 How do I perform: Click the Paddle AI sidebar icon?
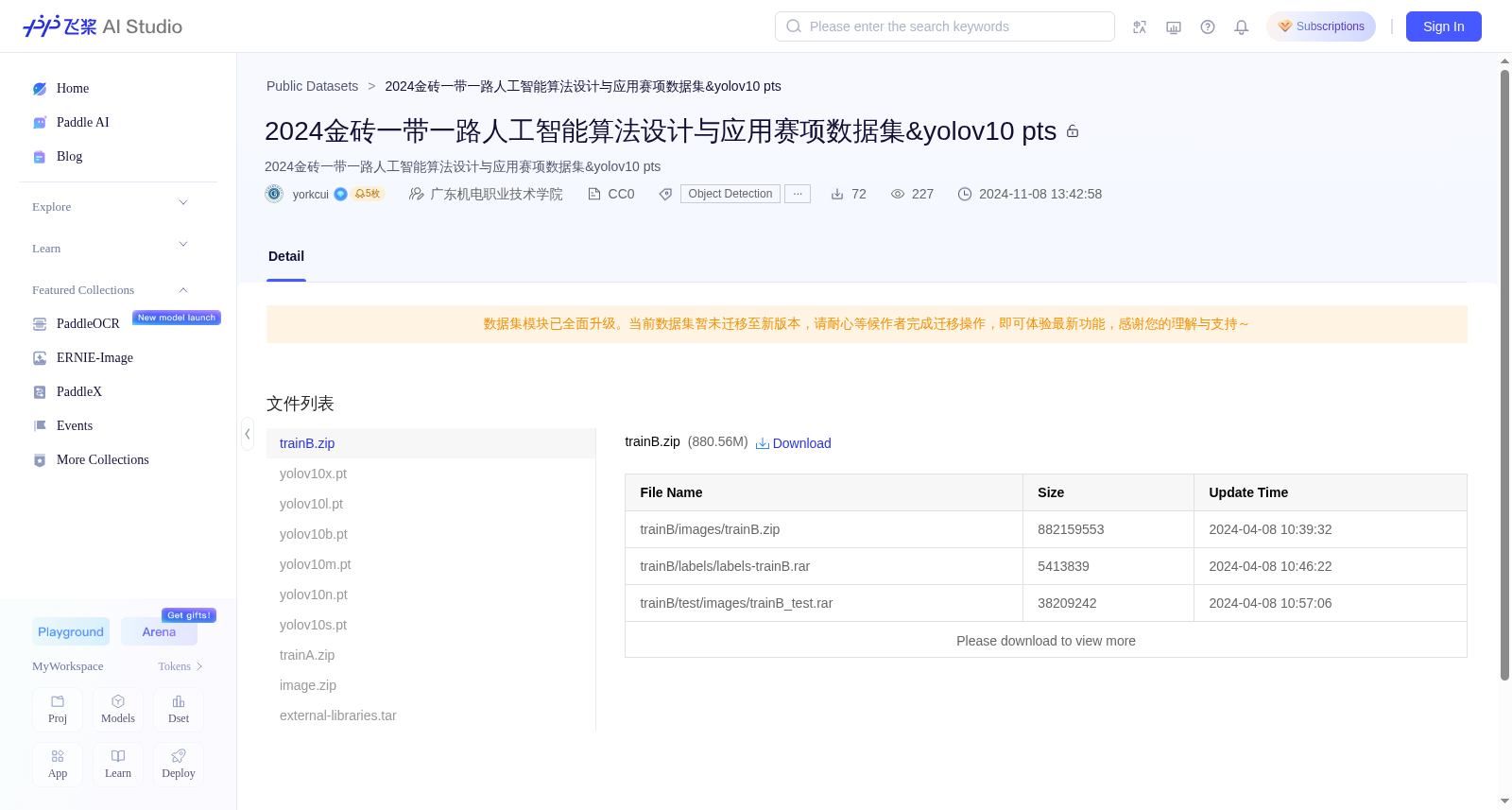(x=40, y=123)
